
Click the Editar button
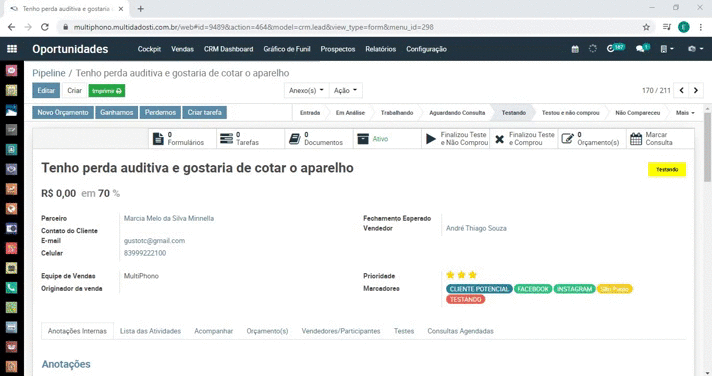coord(46,90)
